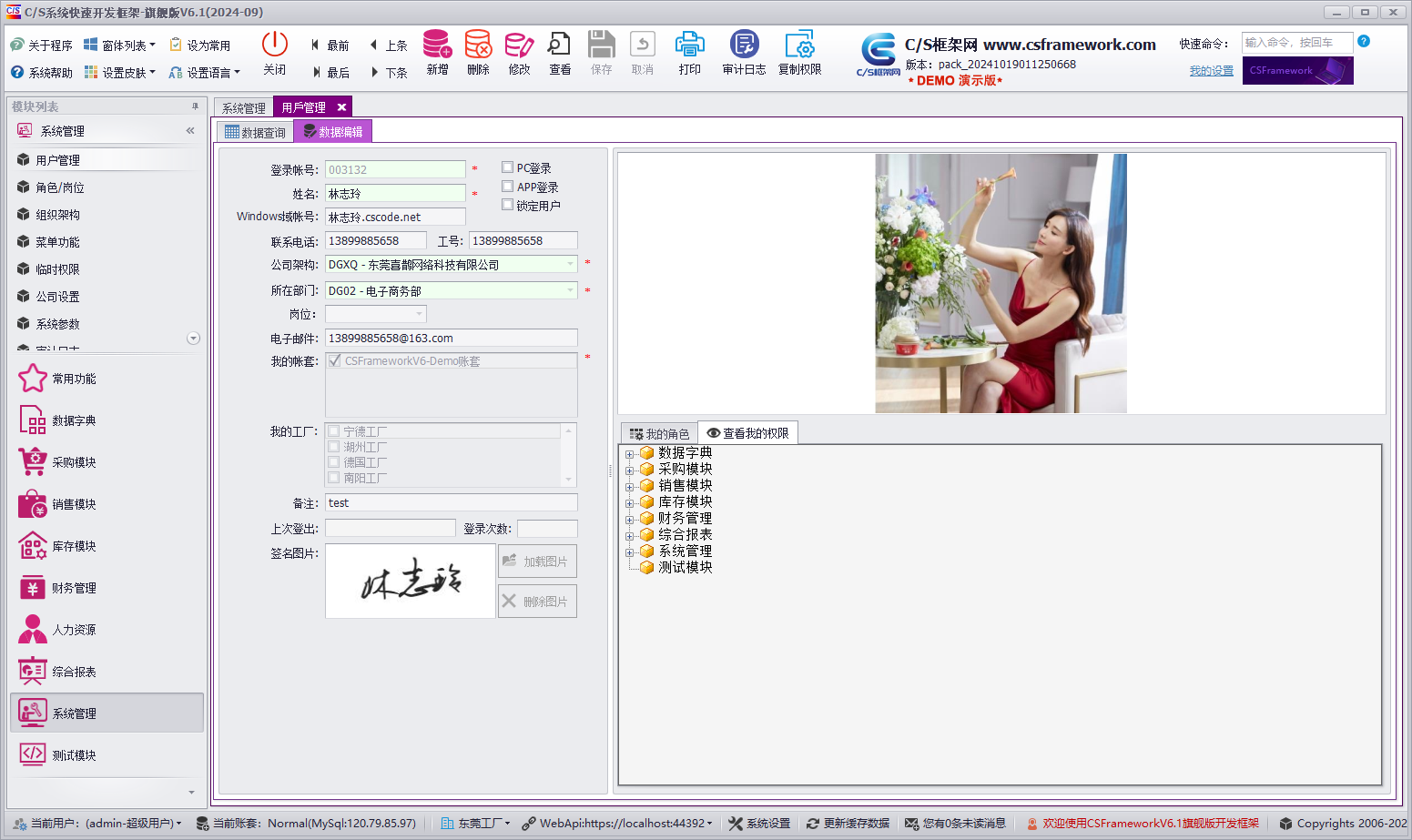Click the 加载图片 button
Viewport: 1412px width, 840px height.
click(537, 561)
